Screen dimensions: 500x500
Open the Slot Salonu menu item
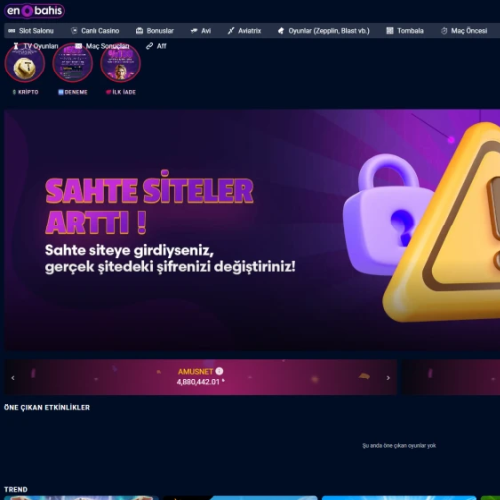click(x=31, y=31)
